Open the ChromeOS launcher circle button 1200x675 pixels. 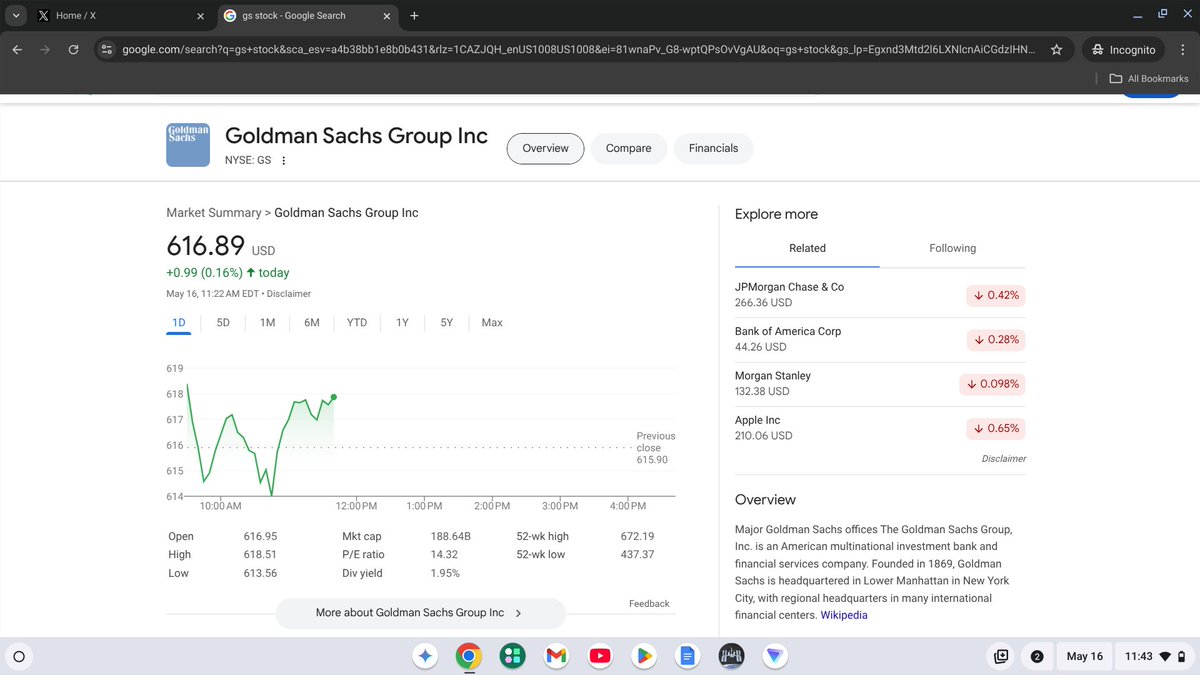point(18,656)
